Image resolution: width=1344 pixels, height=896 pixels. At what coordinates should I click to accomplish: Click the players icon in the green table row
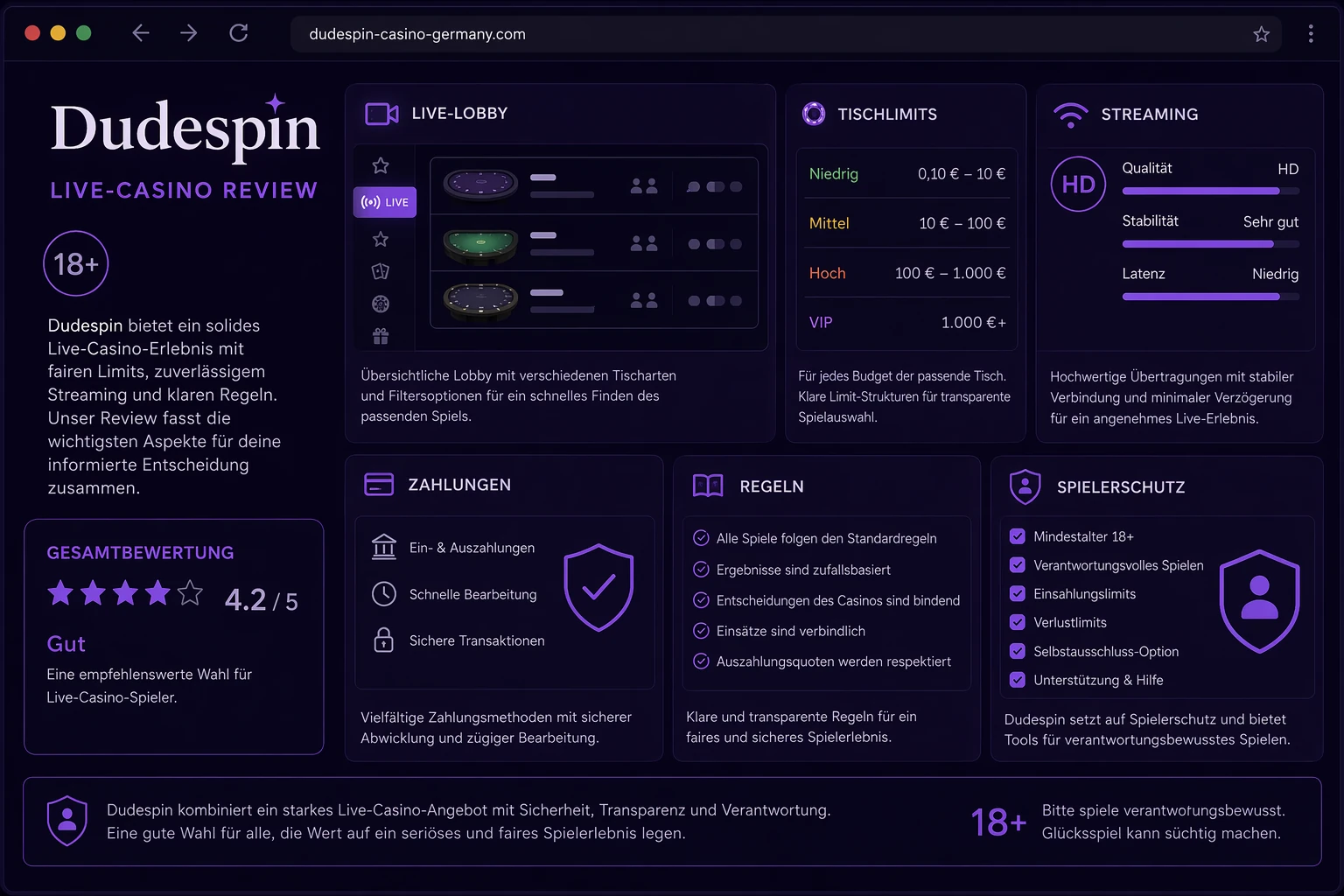point(644,243)
